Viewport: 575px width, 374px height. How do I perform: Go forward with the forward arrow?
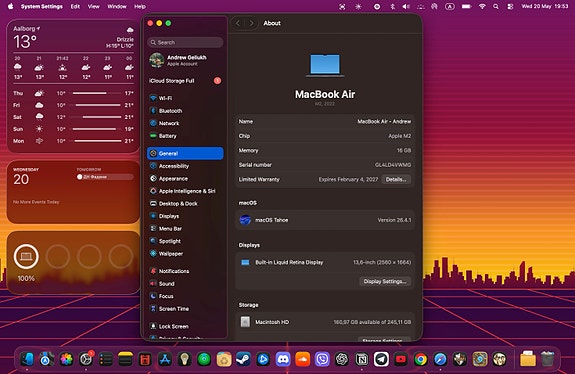coord(251,23)
